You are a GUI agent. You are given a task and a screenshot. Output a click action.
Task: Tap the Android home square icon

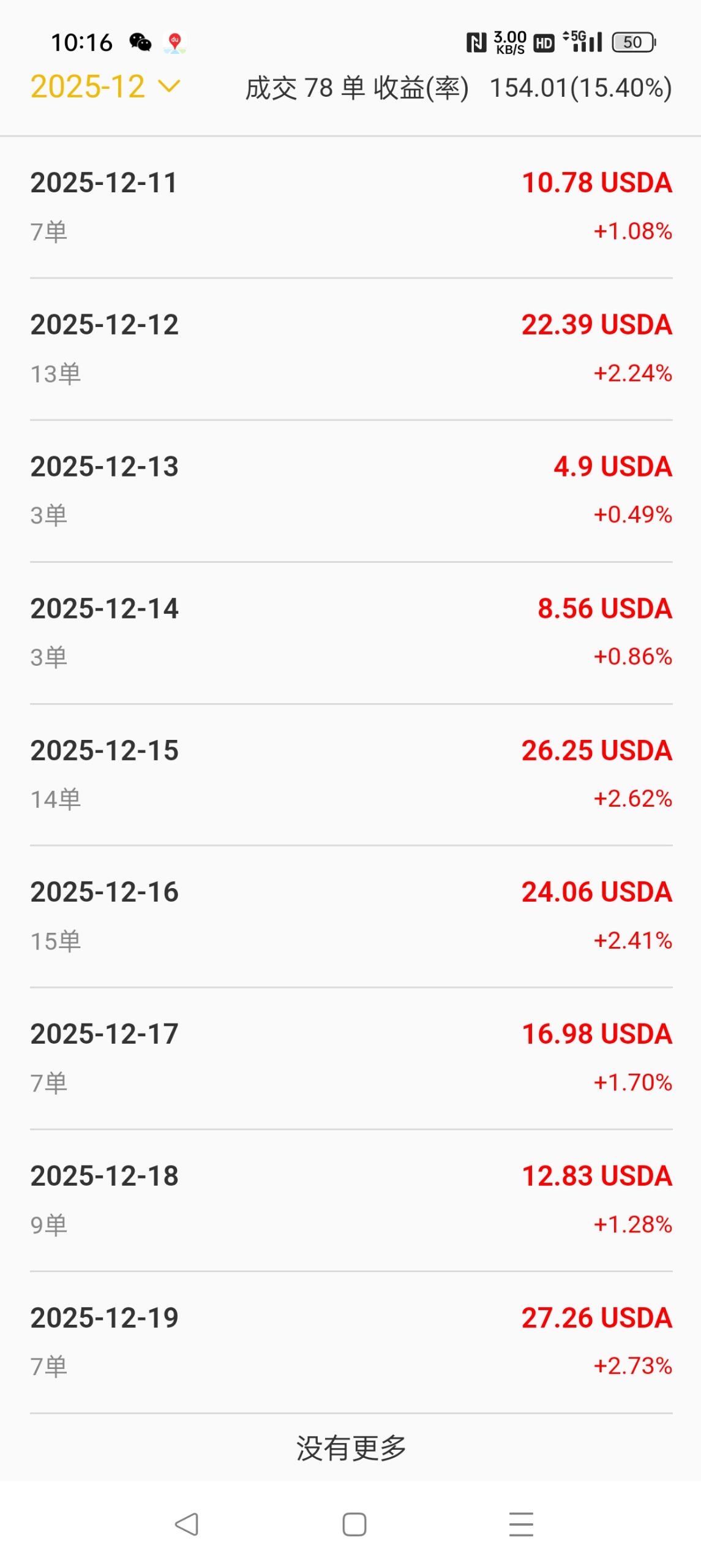click(354, 1524)
